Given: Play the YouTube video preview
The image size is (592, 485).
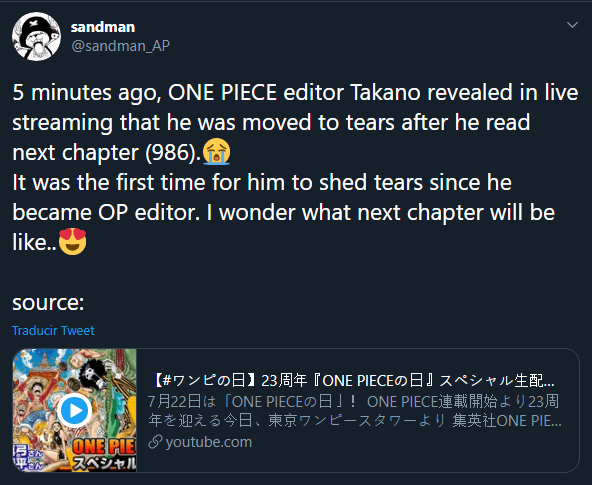Looking at the screenshot, I should (74, 410).
